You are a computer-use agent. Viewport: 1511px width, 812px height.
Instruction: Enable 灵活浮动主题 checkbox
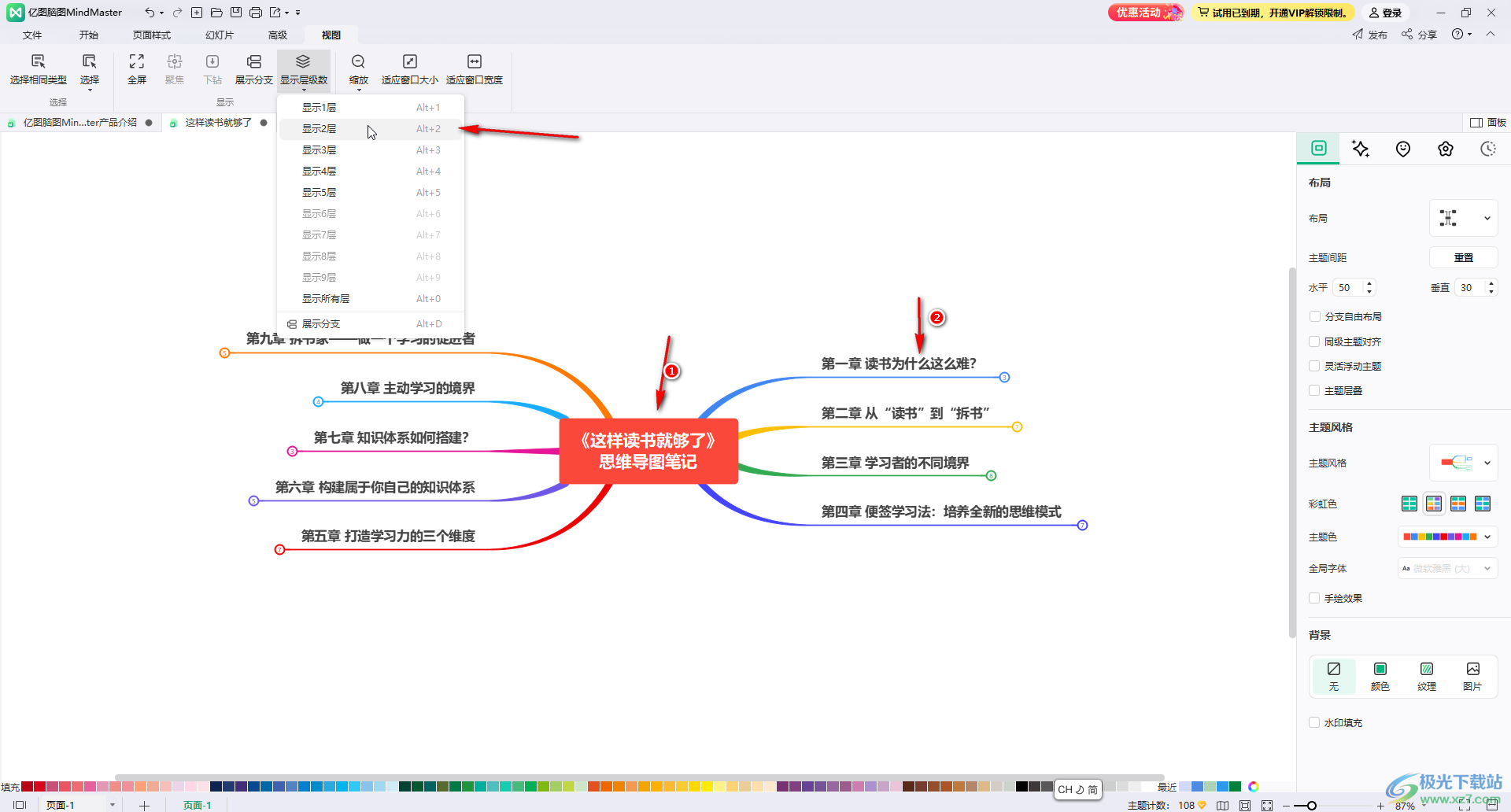pyautogui.click(x=1314, y=366)
